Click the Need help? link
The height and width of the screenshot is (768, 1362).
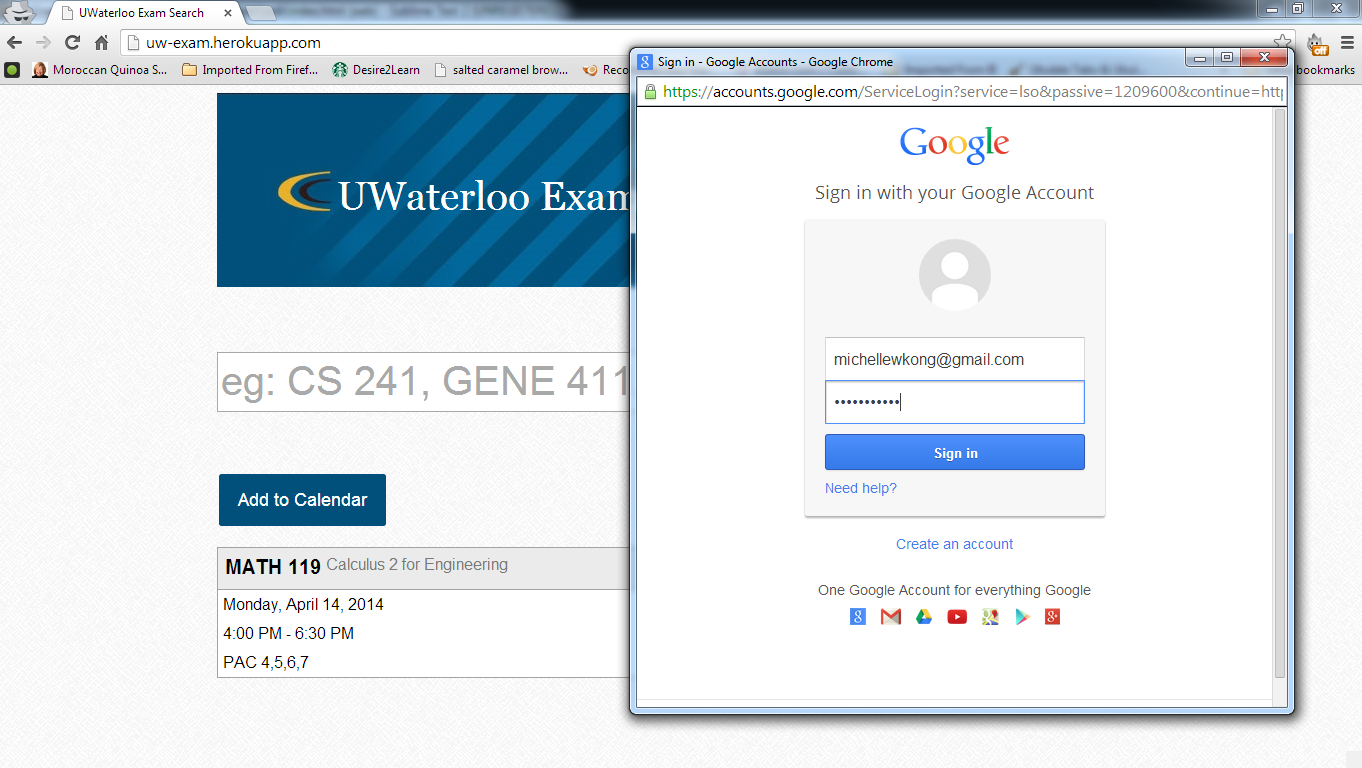(x=861, y=488)
